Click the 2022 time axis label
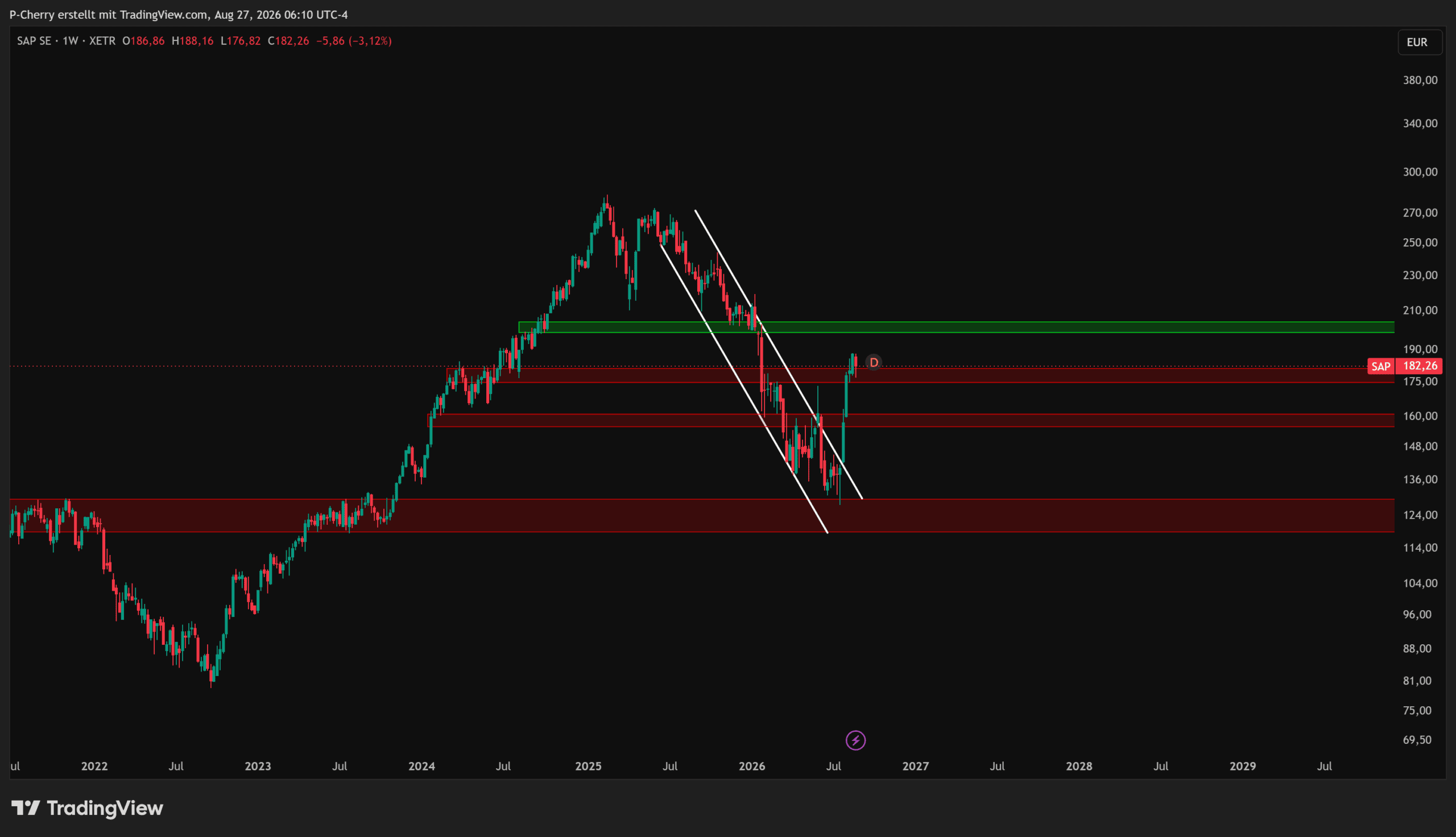Screen dimensions: 1456x837 tap(94, 766)
